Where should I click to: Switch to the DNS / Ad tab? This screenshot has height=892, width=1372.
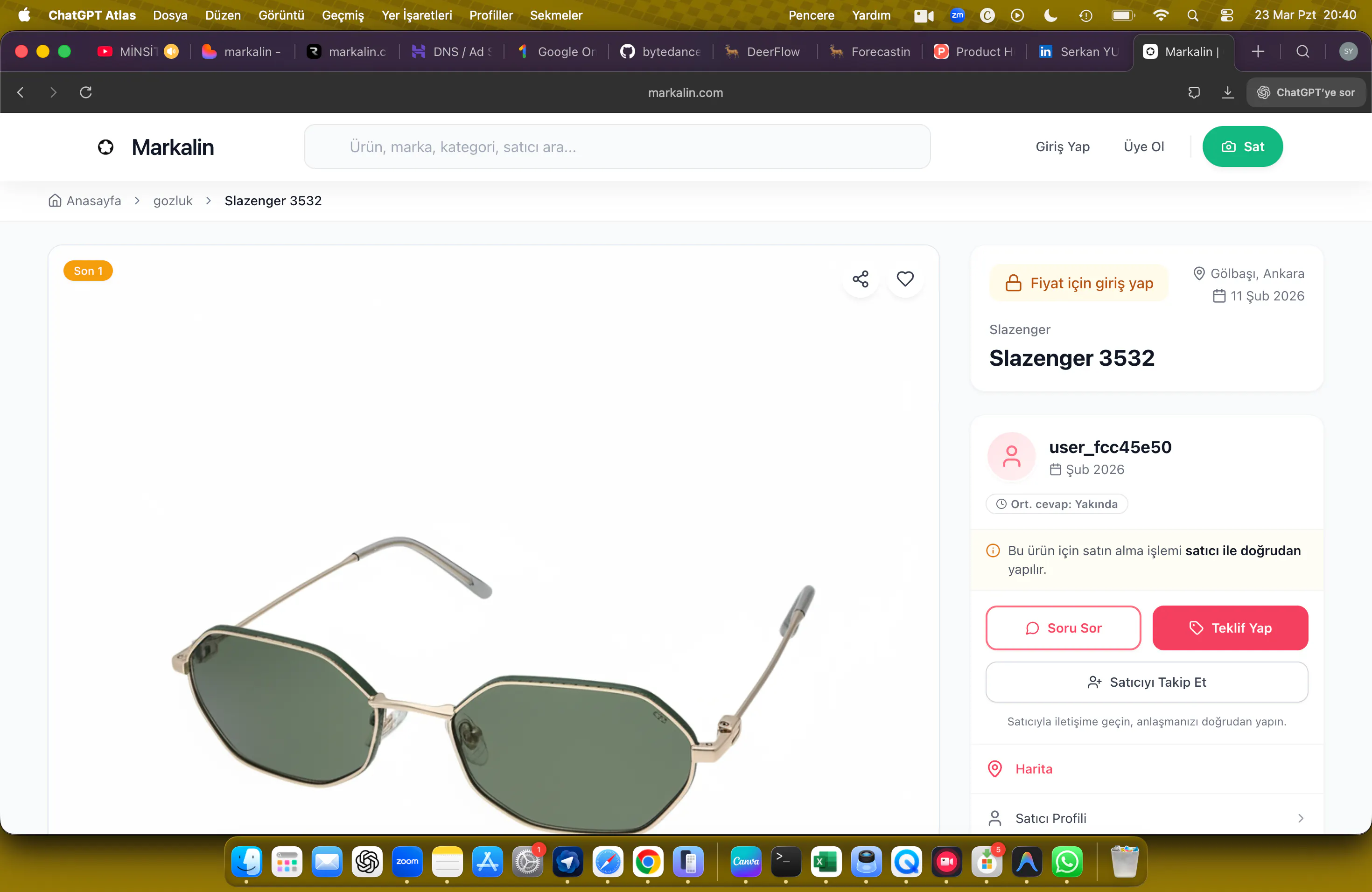click(x=451, y=52)
